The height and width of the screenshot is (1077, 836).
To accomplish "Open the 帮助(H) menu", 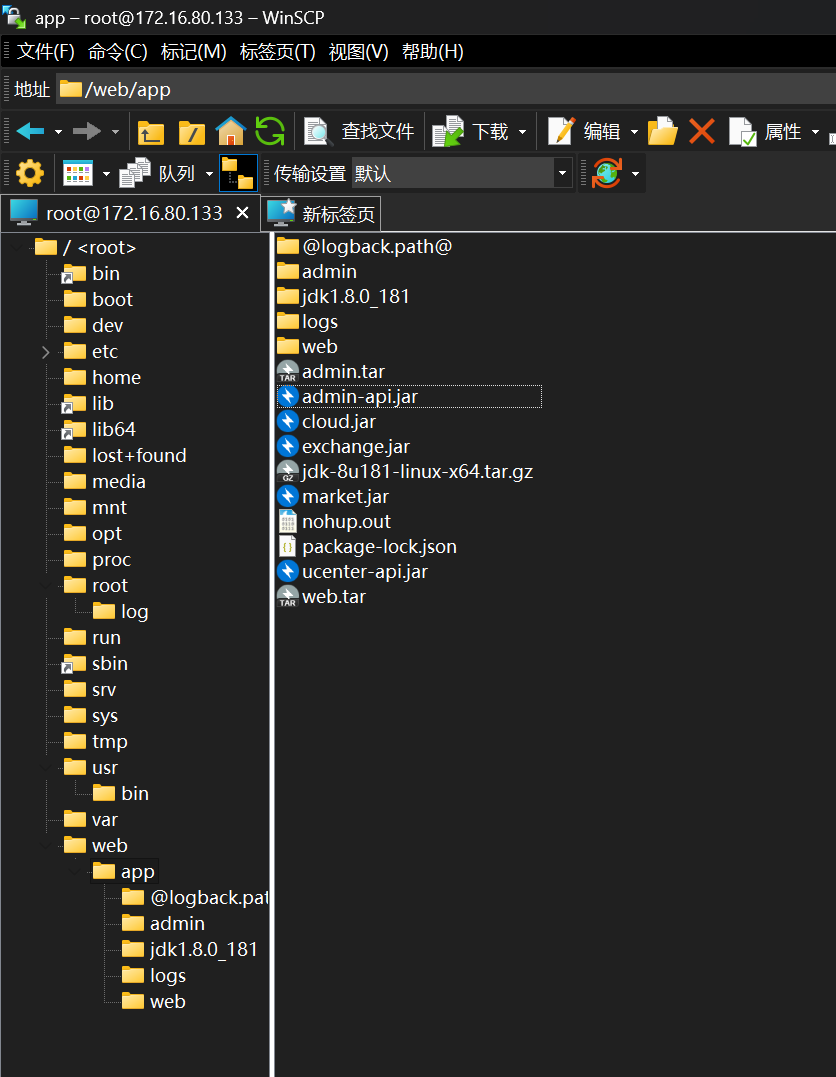I will tap(433, 52).
